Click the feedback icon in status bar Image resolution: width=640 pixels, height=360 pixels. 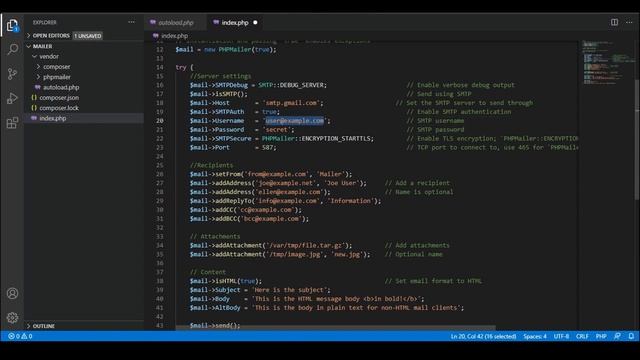pos(617,336)
